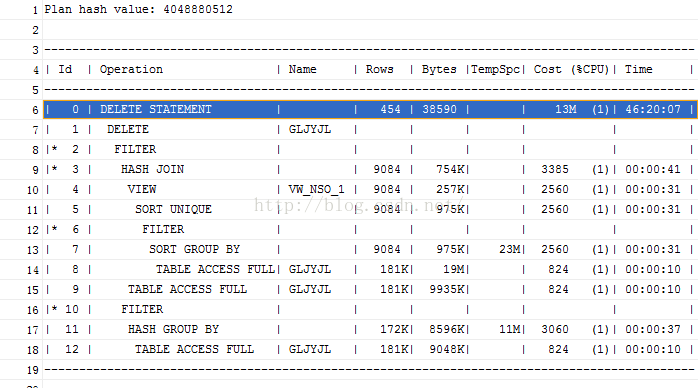Screen dimensions: 698x388
Task: Click the Bytes column header
Action: [439, 69]
